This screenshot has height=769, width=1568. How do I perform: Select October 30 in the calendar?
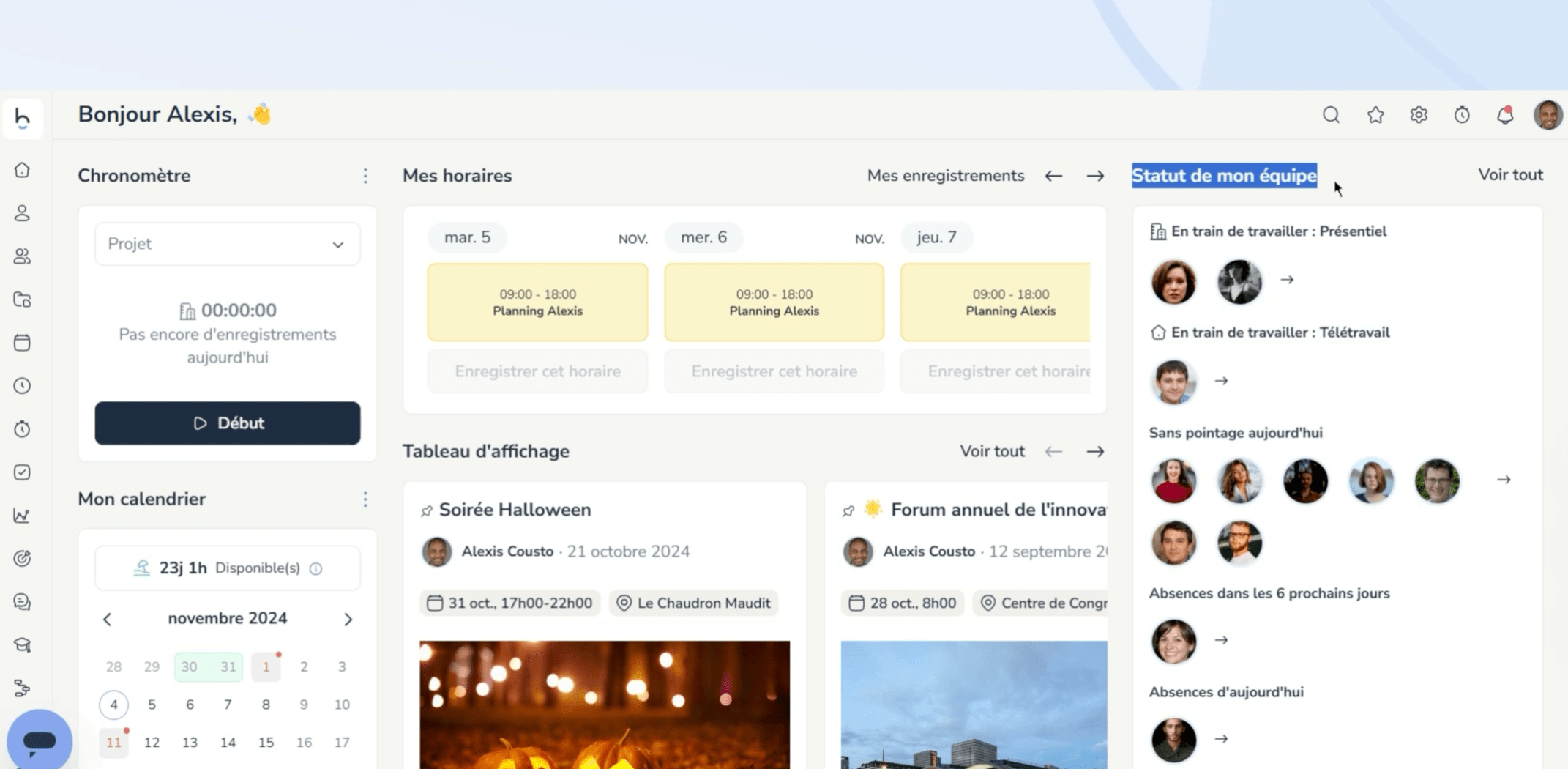[190, 666]
